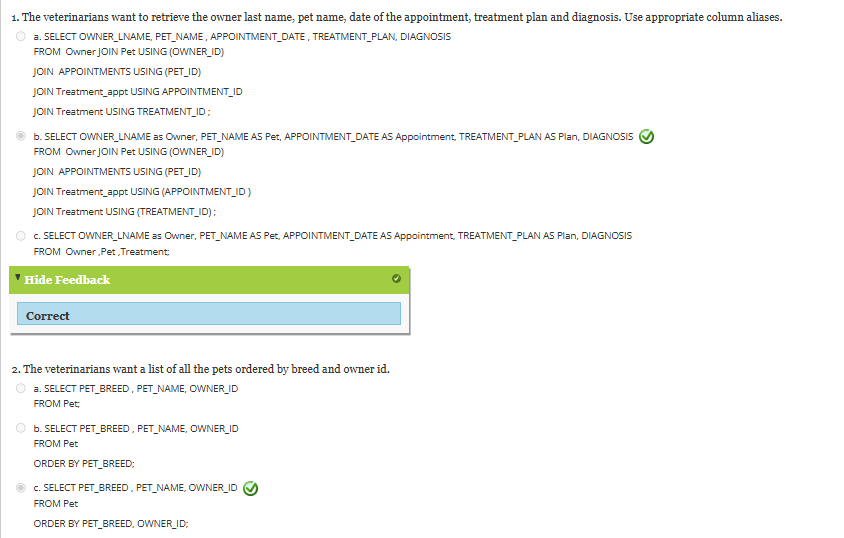Viewport: 844px width, 538px height.
Task: Choose radio option b in question 2
Action: (x=21, y=428)
